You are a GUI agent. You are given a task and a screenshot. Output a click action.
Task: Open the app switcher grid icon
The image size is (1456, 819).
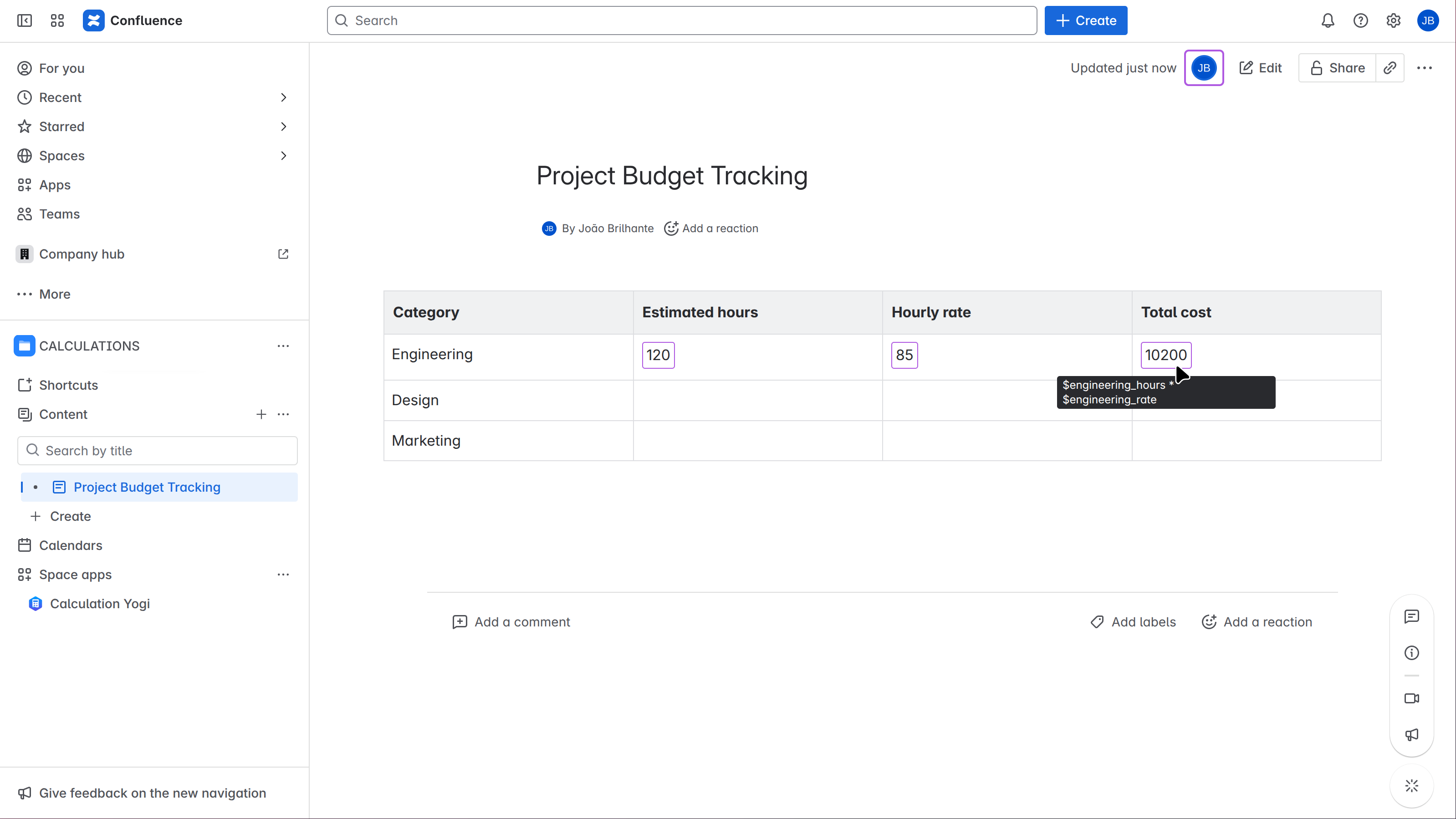click(x=57, y=21)
